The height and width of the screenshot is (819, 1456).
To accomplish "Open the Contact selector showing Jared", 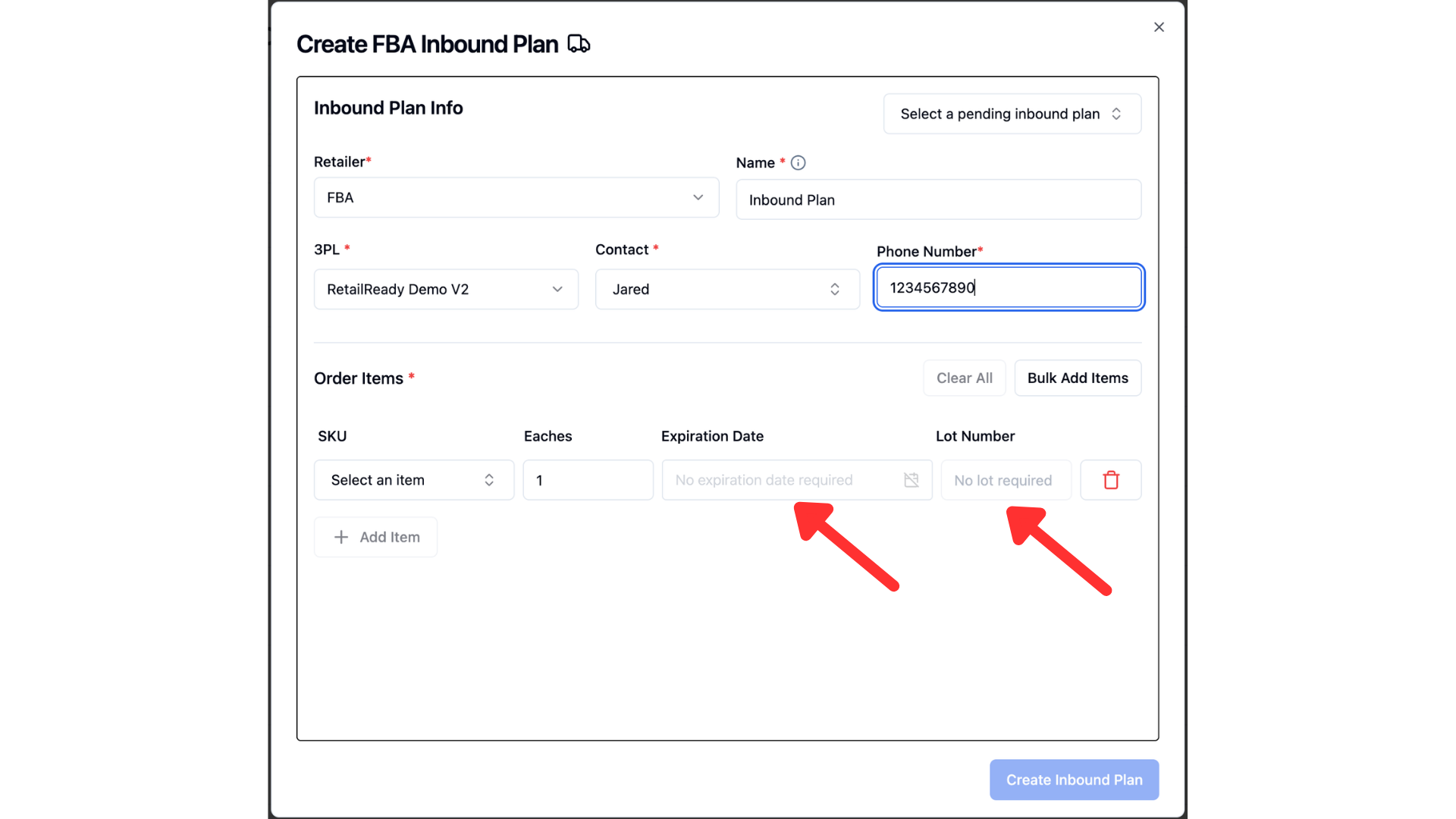I will coord(727,289).
